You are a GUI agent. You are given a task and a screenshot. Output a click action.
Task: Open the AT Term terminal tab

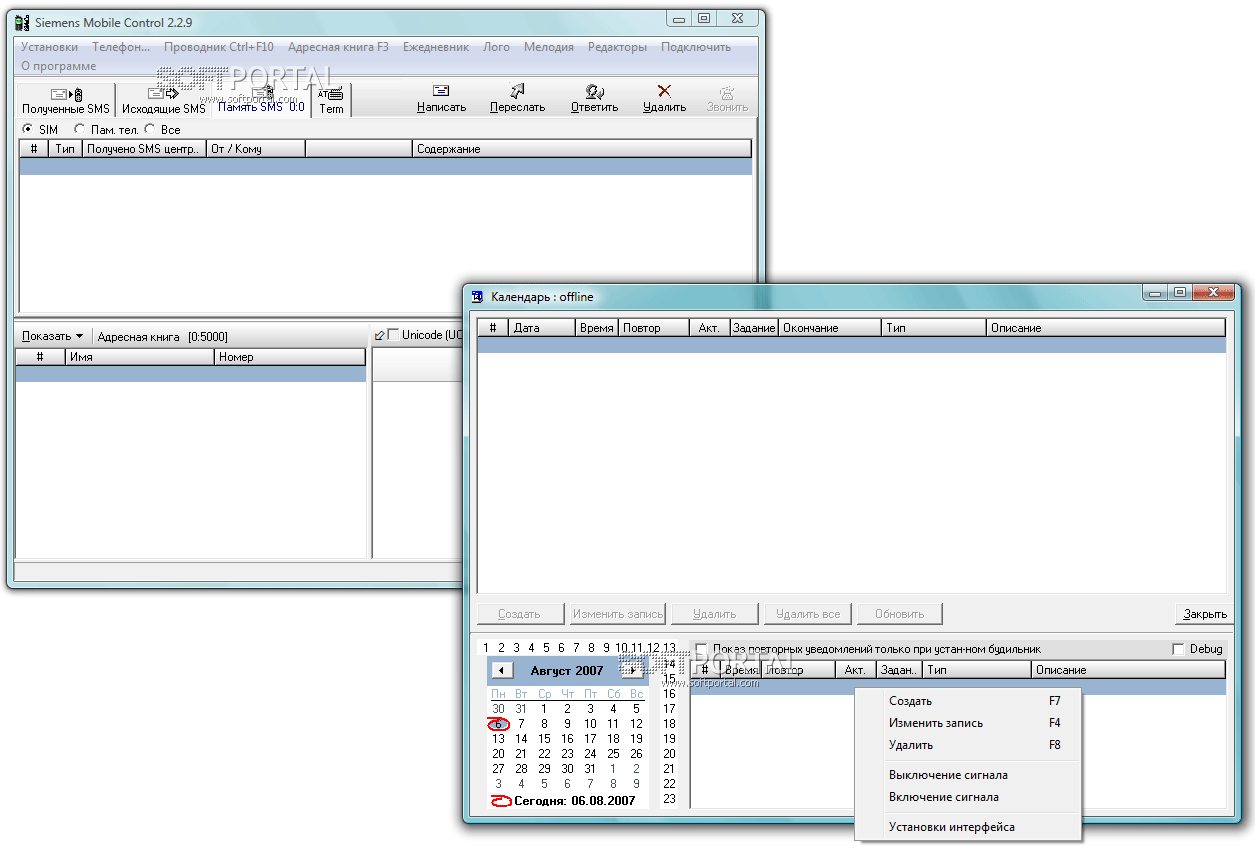pos(331,100)
